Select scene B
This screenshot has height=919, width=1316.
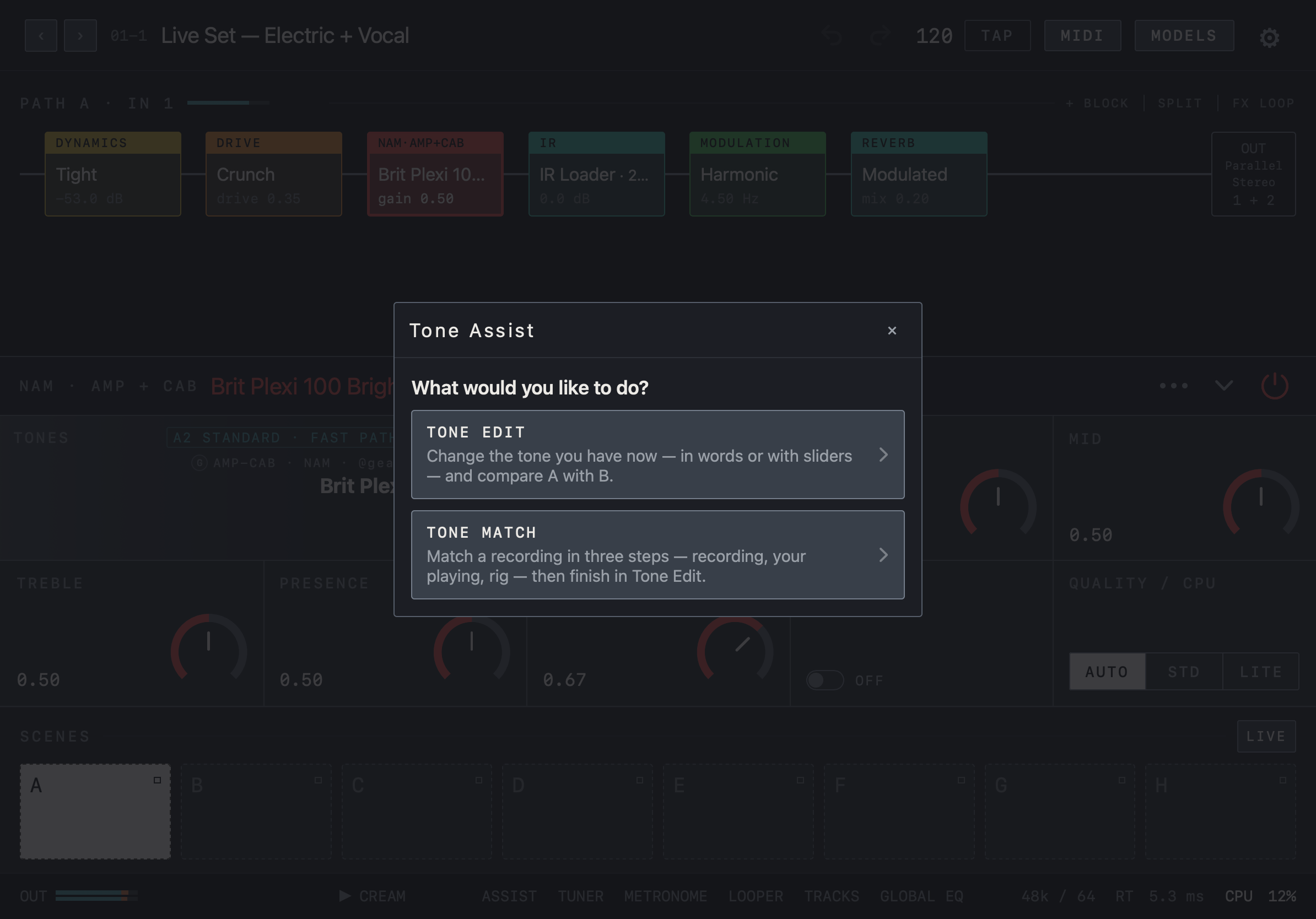click(x=256, y=811)
